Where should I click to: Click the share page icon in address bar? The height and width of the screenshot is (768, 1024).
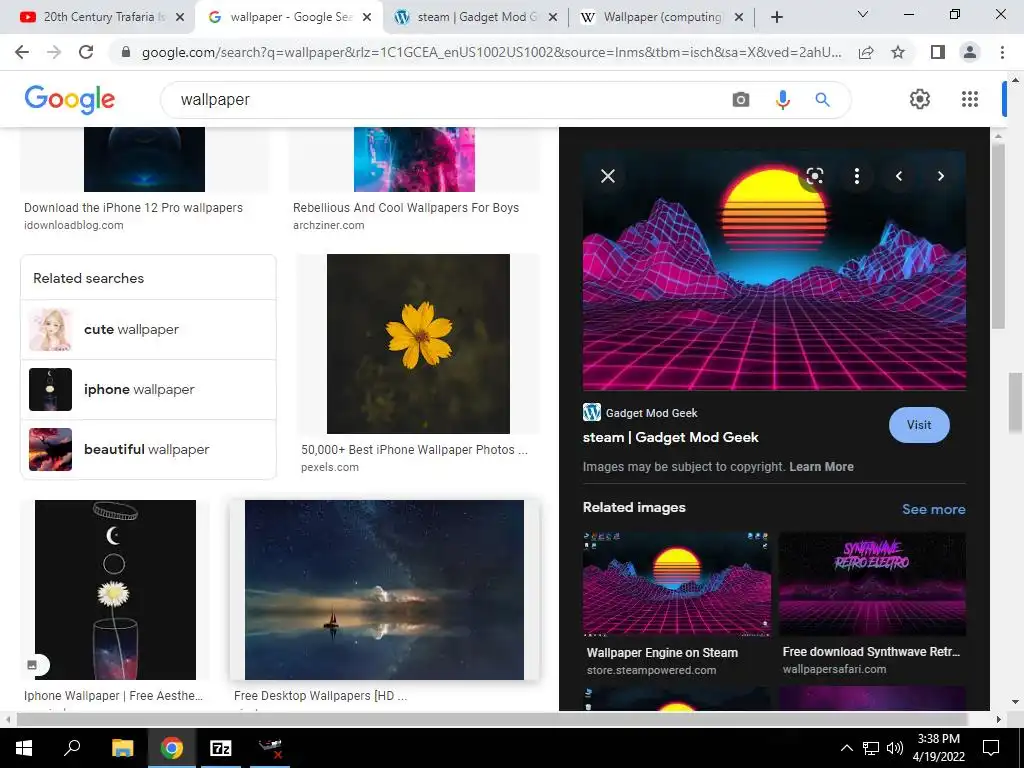pos(866,52)
